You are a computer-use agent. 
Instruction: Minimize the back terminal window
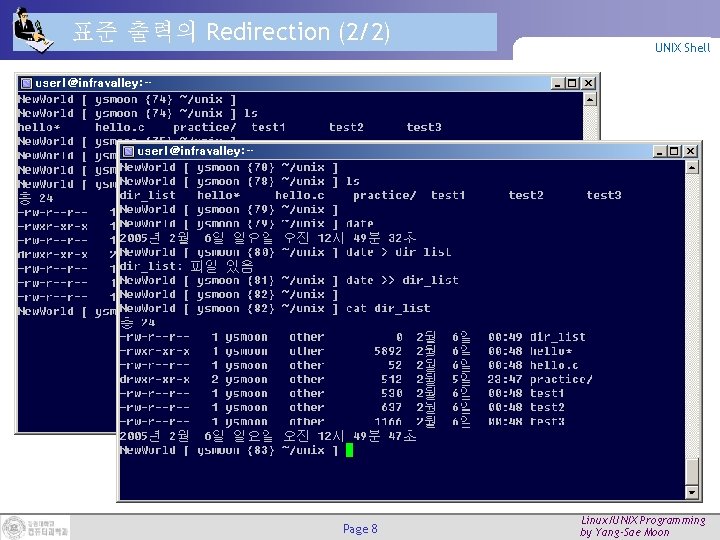point(557,83)
